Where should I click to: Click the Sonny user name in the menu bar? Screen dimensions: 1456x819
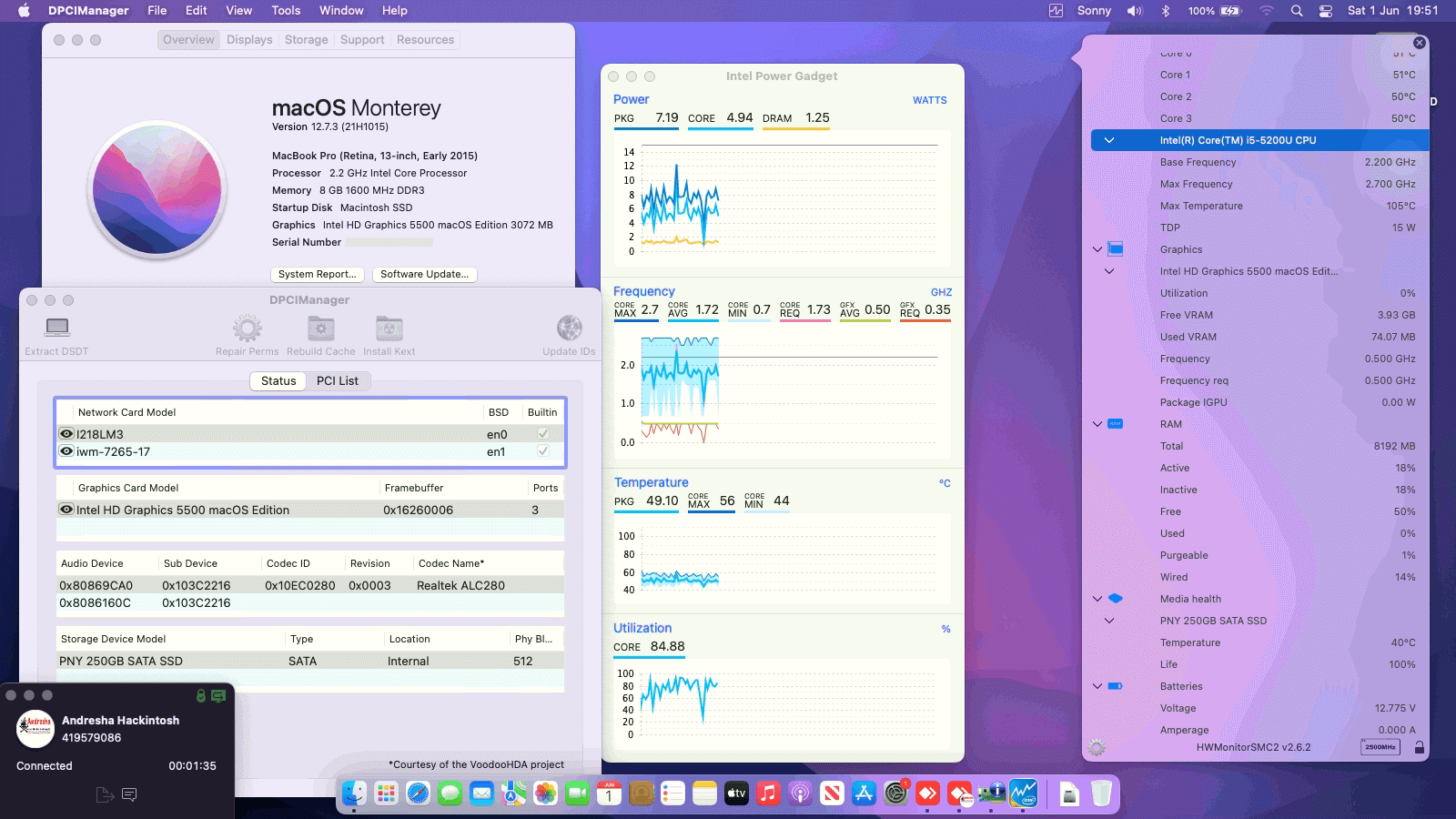[x=1094, y=11]
